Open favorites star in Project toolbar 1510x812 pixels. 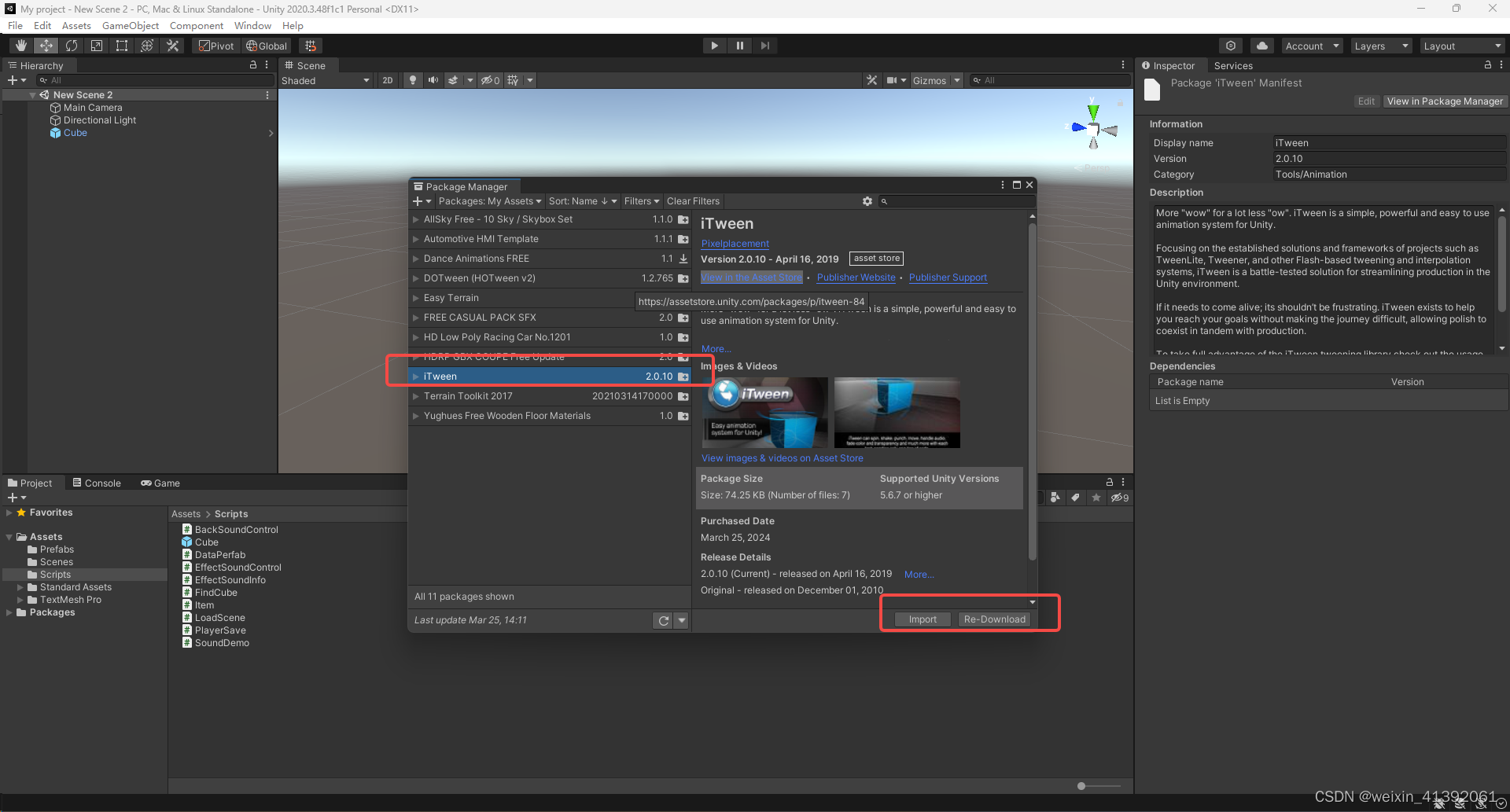click(x=1096, y=498)
